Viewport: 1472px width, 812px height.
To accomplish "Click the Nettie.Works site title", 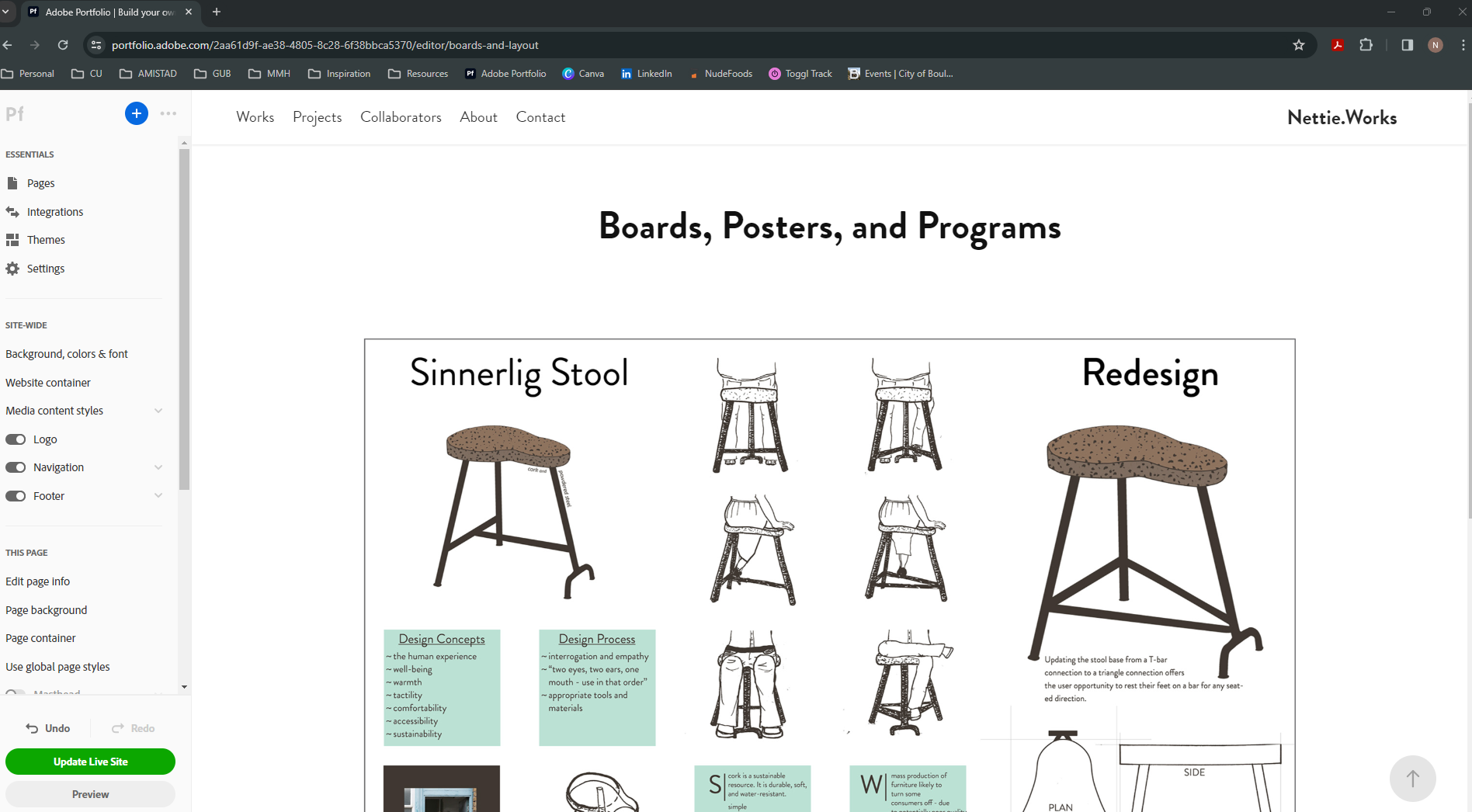I will pos(1342,117).
